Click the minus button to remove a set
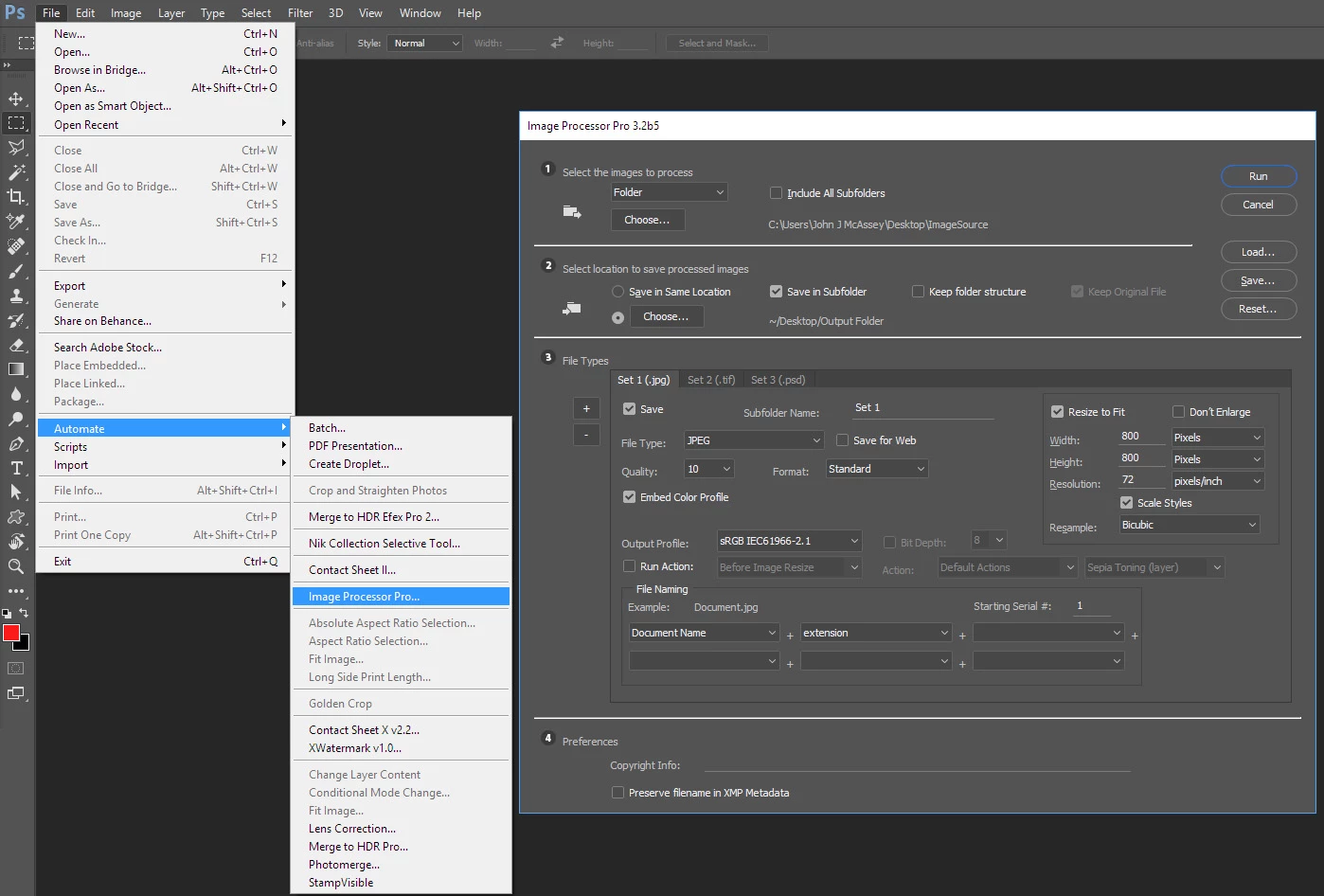 (x=586, y=435)
